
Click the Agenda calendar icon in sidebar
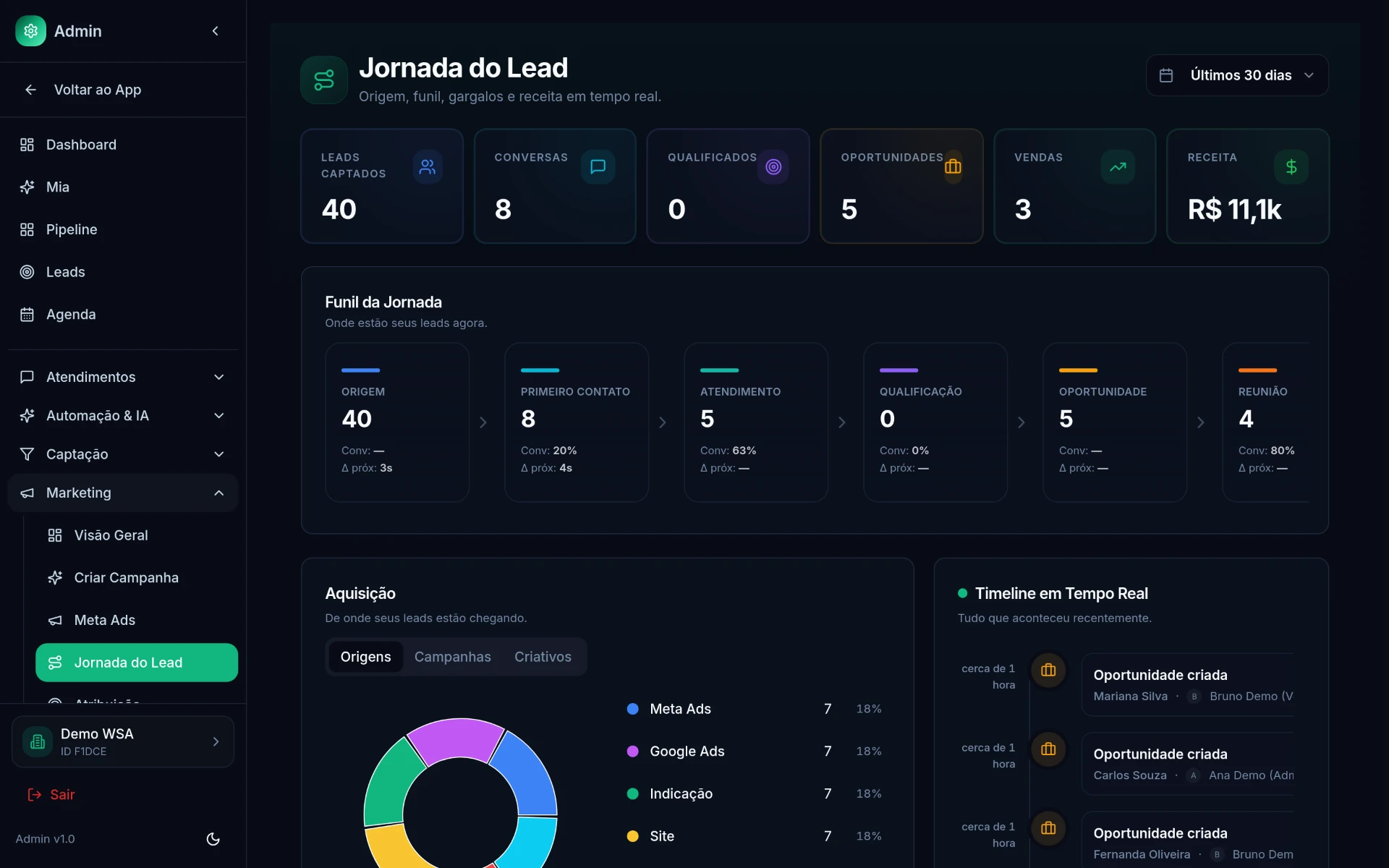(27, 315)
